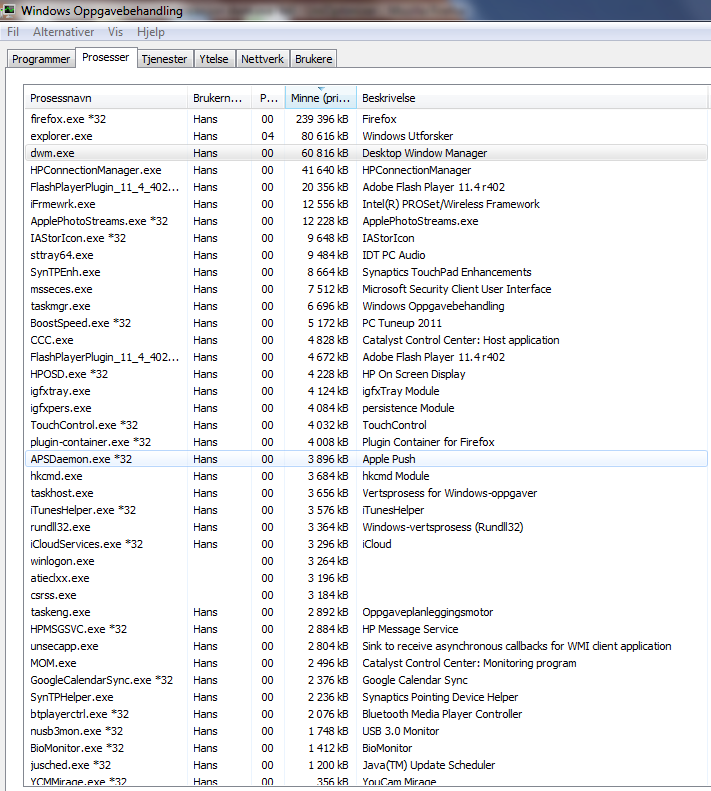The width and height of the screenshot is (711, 791).
Task: Select SynTPEnh.exe process
Action: 366,272
